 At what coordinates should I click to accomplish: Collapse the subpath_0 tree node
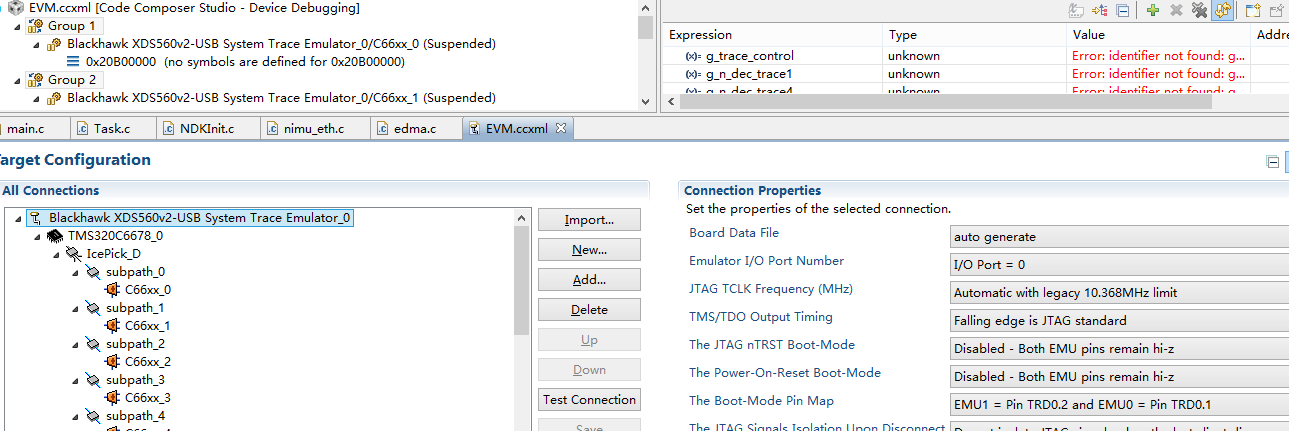[x=76, y=273]
